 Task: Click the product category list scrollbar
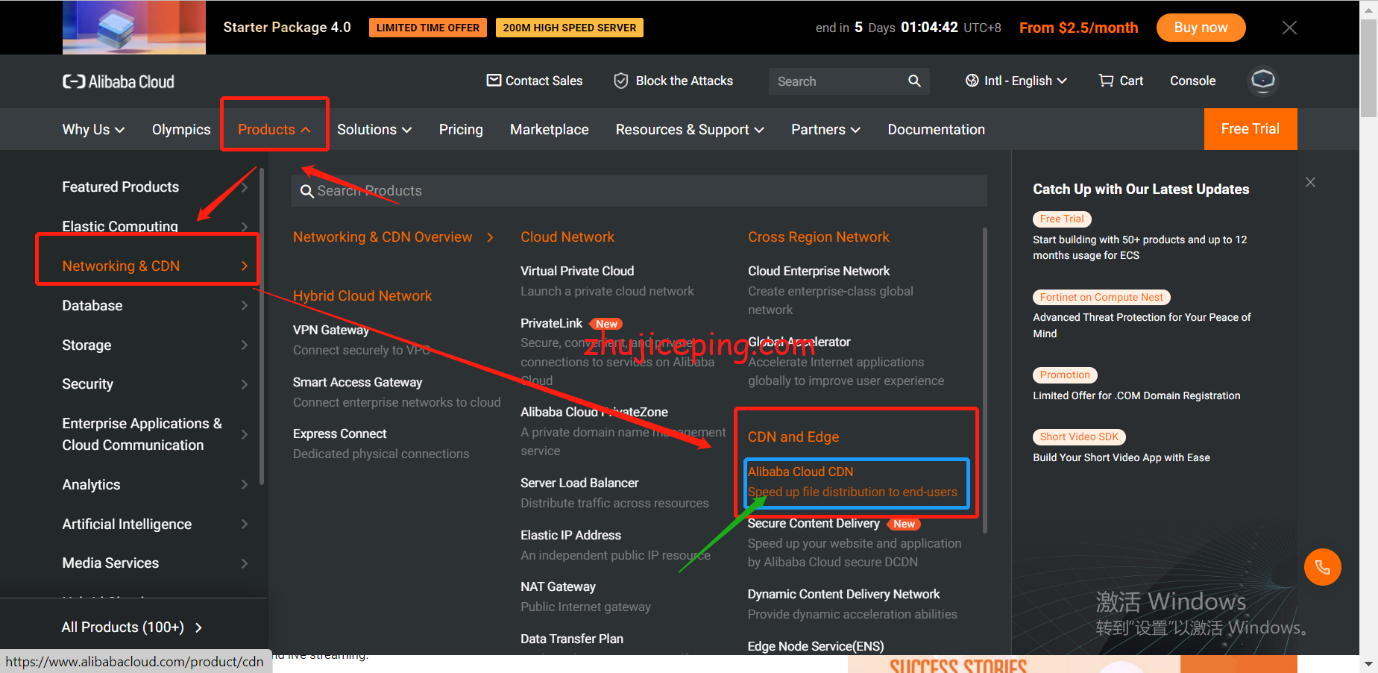(262, 326)
